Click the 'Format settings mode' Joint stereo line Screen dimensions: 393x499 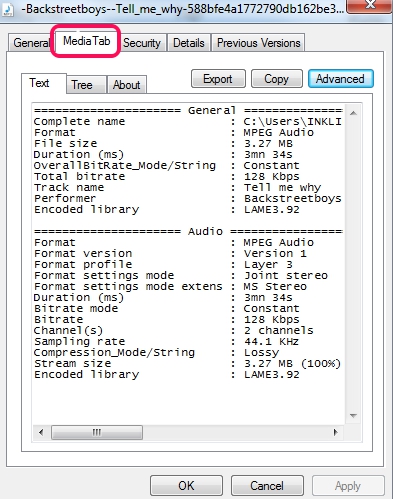point(181,275)
